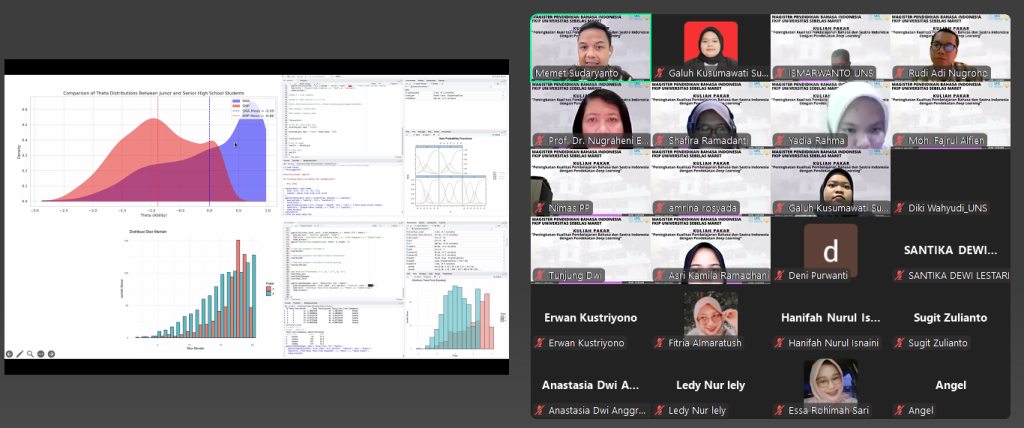The height and width of the screenshot is (428, 1024).
Task: Select Memet Sudaryanto's active speaker video
Action: point(590,40)
